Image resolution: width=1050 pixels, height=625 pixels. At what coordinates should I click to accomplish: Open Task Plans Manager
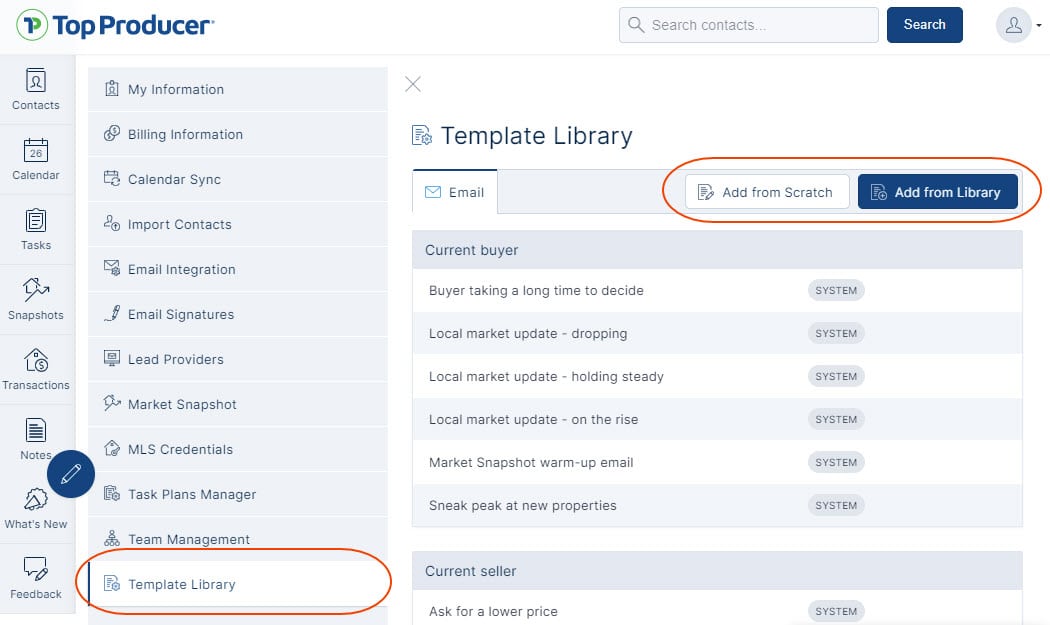click(x=238, y=494)
